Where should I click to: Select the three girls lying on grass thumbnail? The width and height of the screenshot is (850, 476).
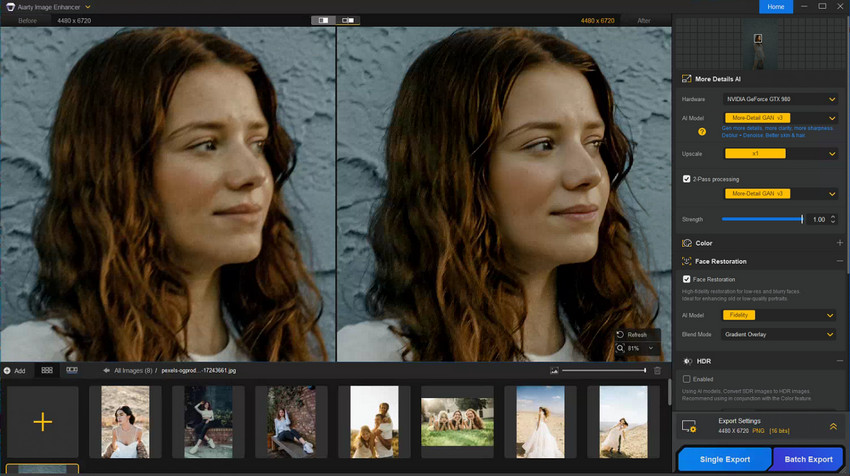pos(458,422)
